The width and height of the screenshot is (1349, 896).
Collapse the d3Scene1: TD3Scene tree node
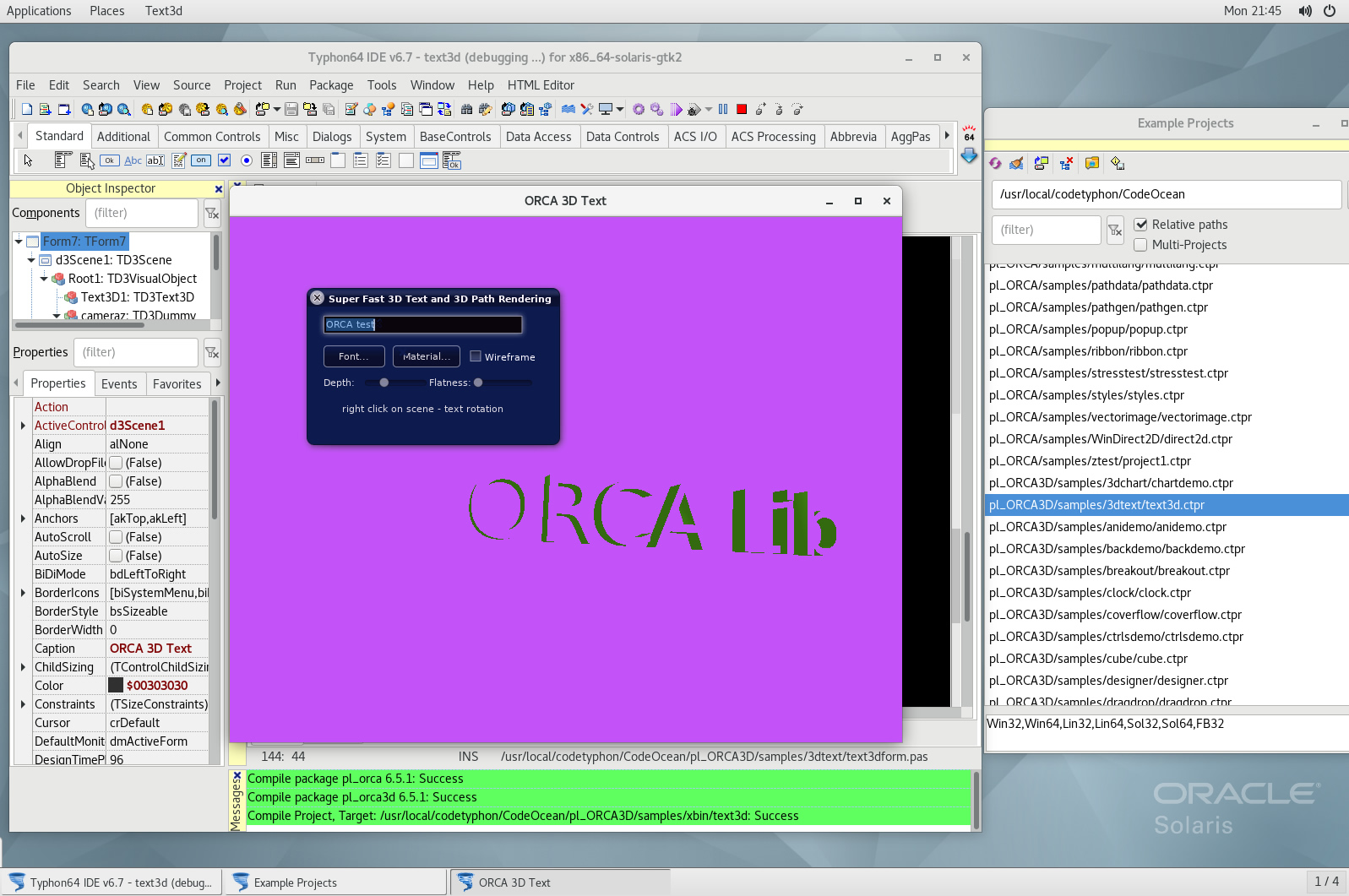point(31,260)
